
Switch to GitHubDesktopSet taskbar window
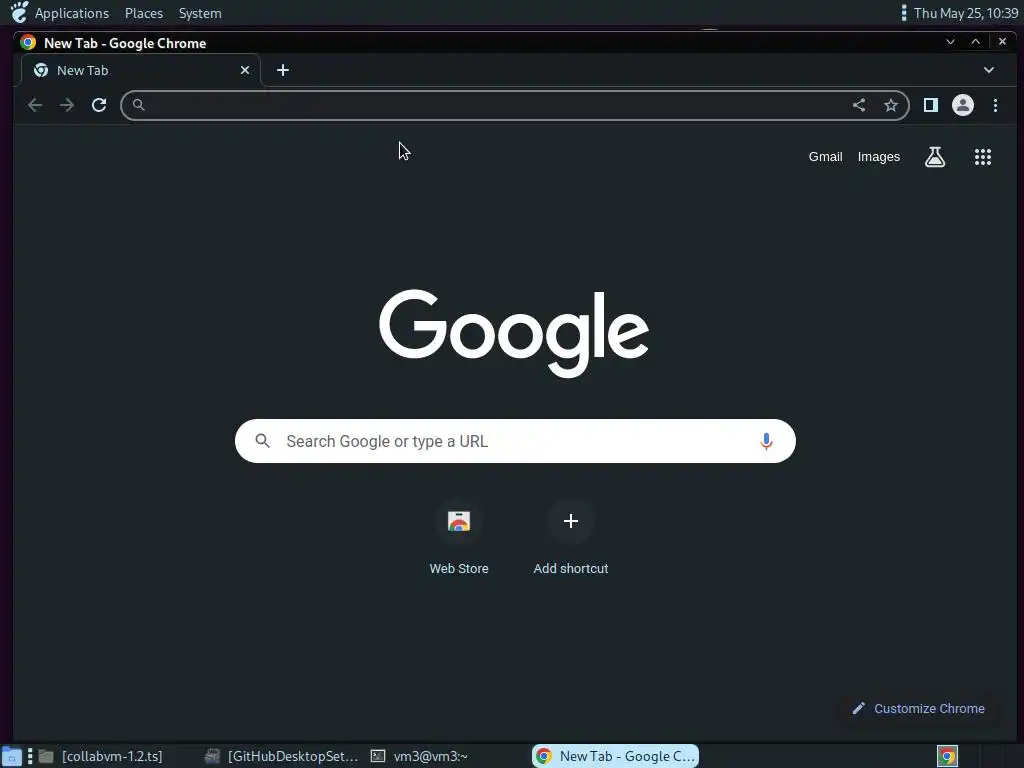[x=281, y=756]
